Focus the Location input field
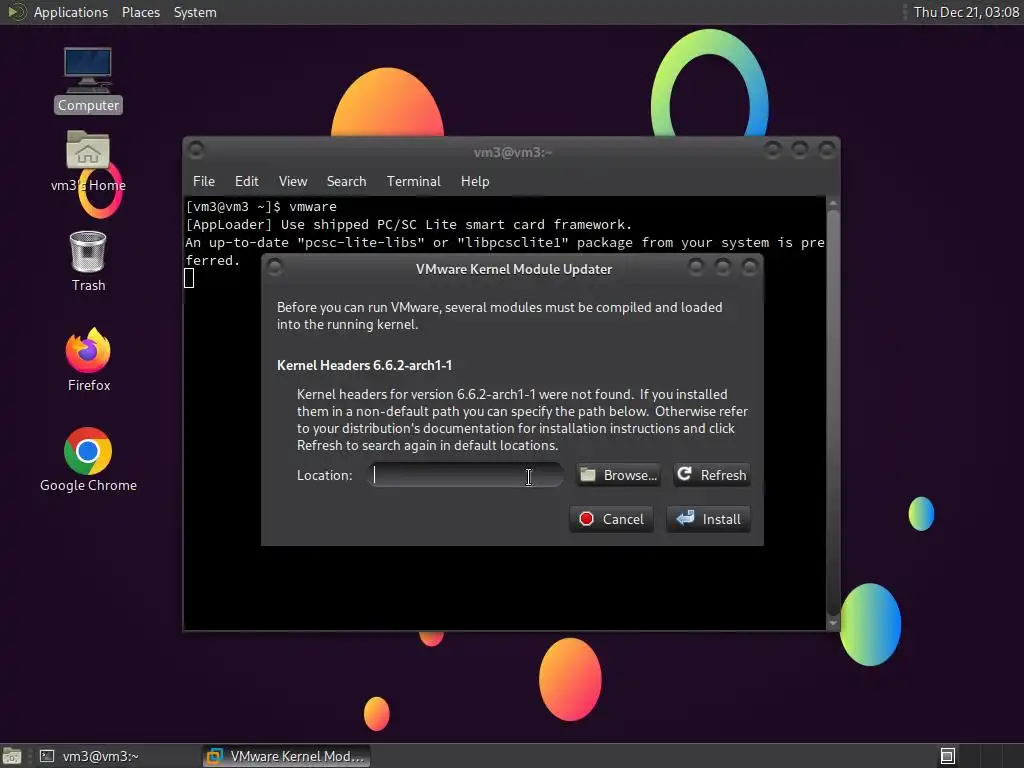 click(466, 475)
